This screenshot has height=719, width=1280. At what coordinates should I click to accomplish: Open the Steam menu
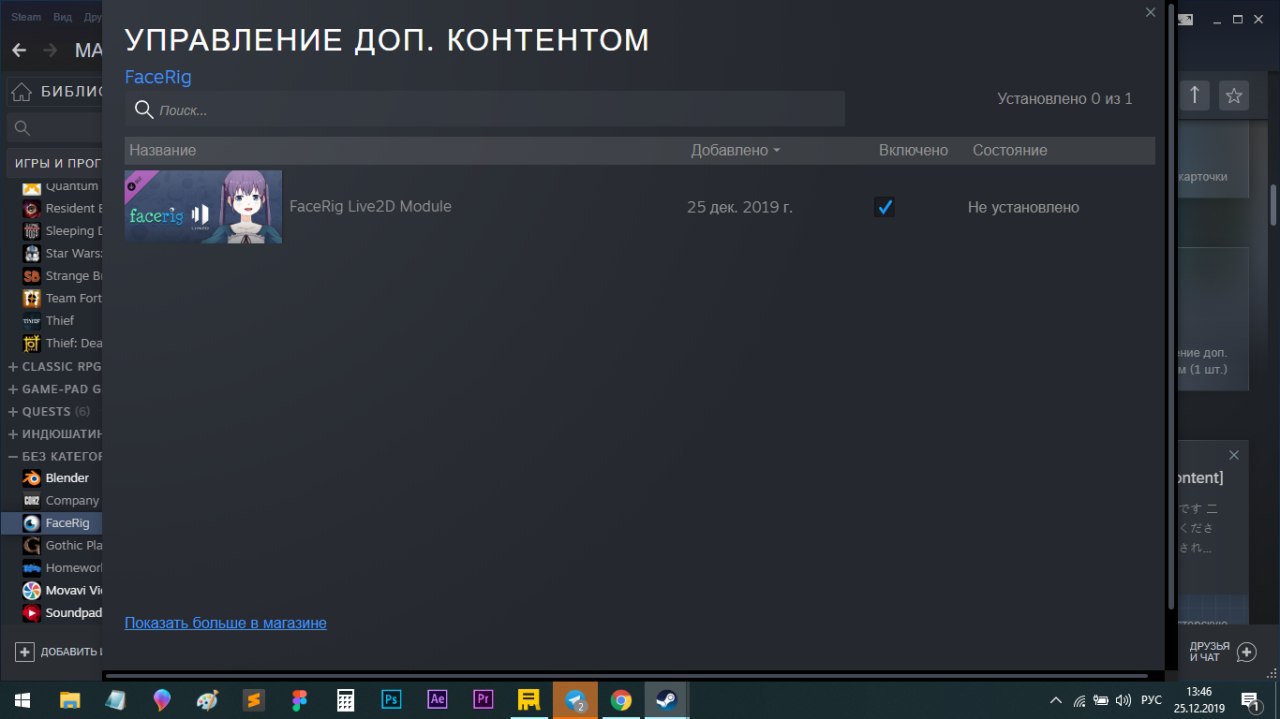pyautogui.click(x=26, y=17)
